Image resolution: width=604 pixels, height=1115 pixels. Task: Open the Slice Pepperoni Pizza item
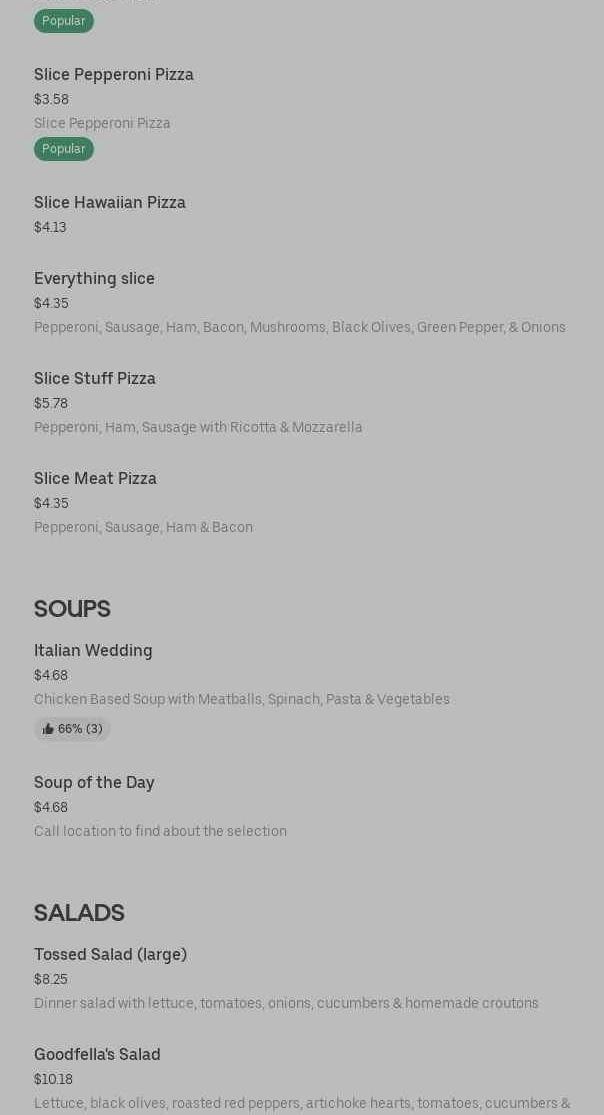click(x=114, y=74)
